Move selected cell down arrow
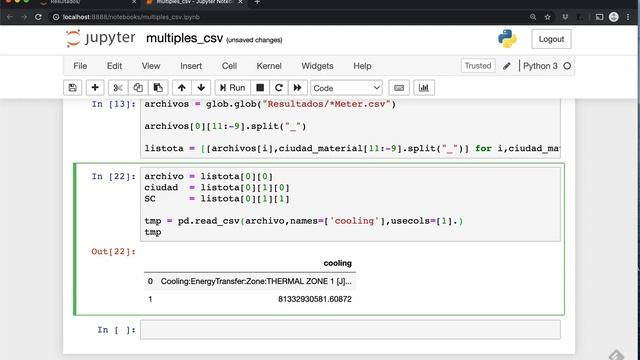Image resolution: width=640 pixels, height=360 pixels. [201, 88]
